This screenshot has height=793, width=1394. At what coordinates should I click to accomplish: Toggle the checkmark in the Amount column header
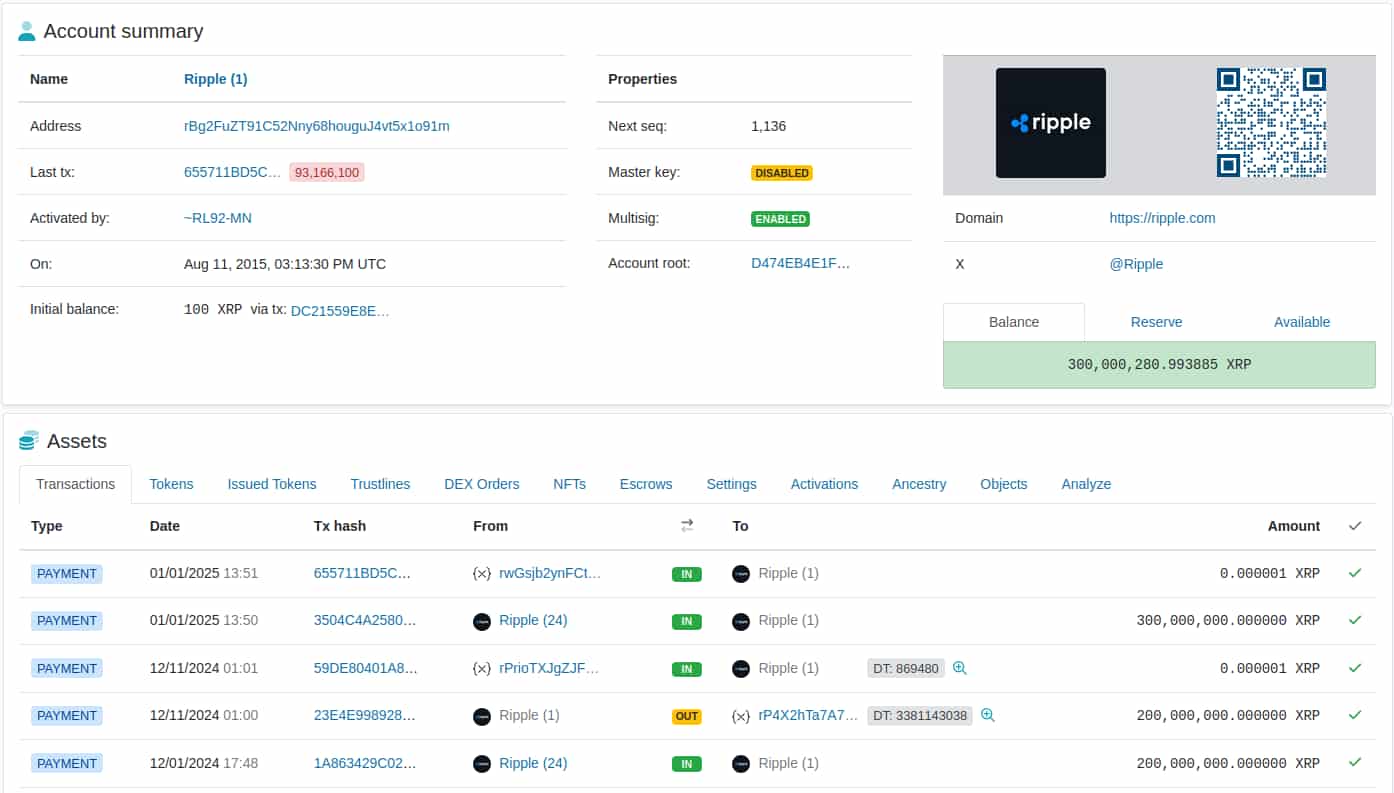tap(1355, 525)
